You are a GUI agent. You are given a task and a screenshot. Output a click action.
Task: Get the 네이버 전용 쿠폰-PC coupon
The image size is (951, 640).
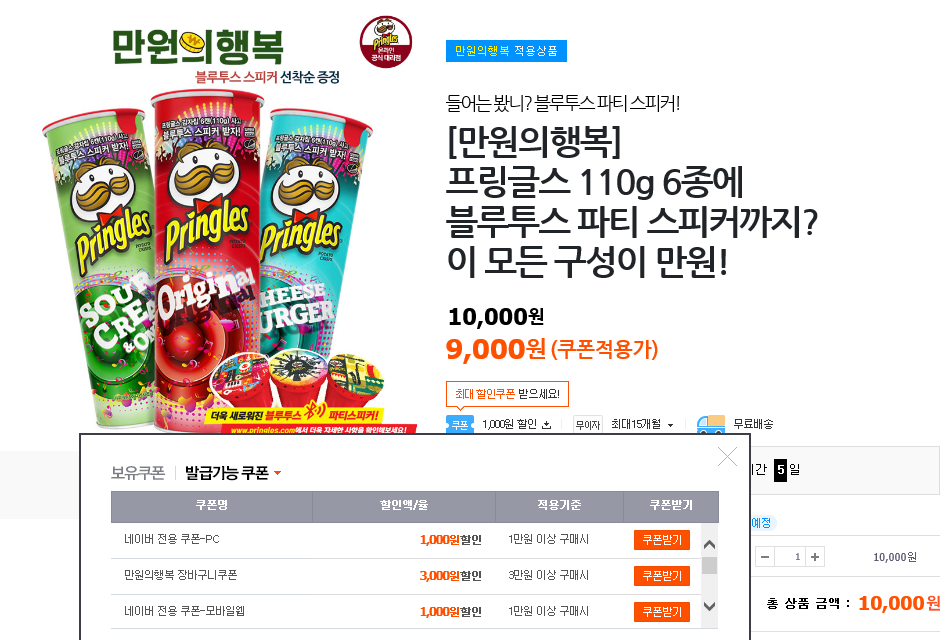(x=662, y=540)
